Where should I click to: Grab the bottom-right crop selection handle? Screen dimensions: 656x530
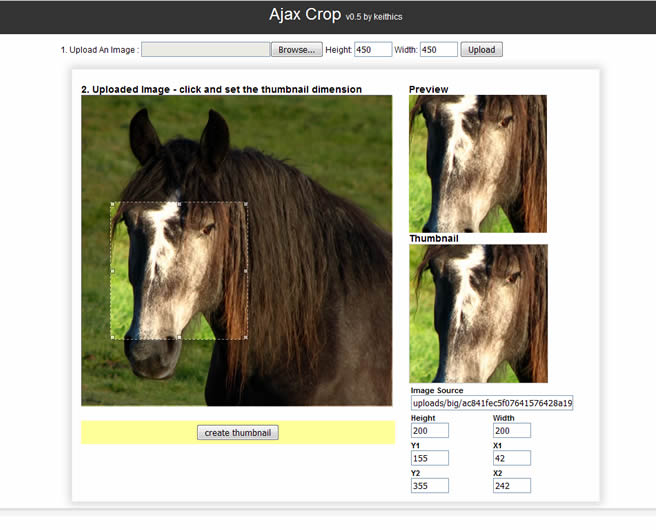246,337
